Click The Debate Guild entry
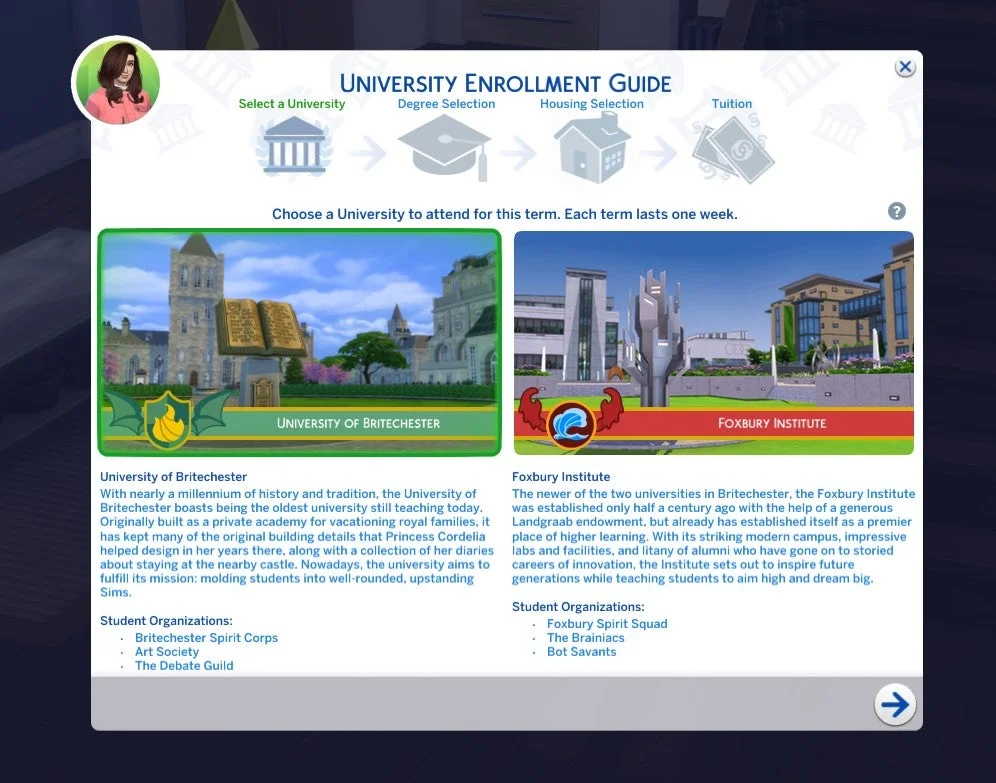 184,665
